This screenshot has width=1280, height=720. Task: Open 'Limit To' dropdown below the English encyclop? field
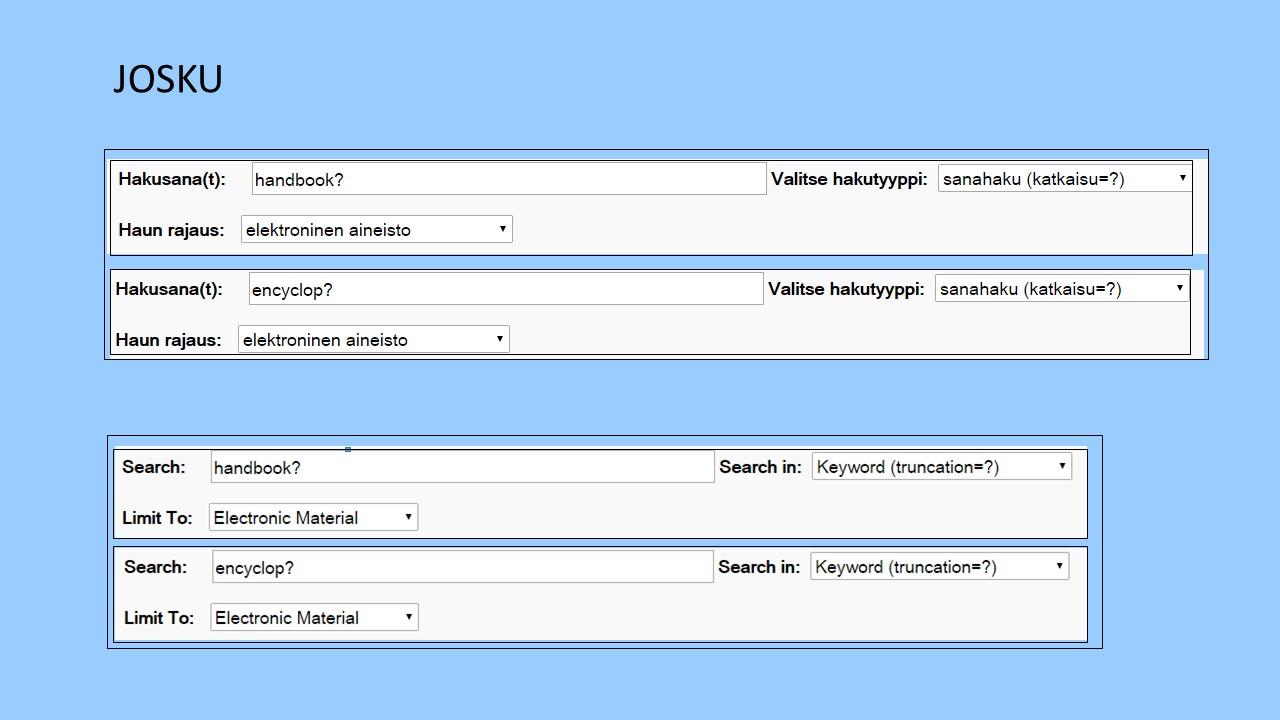pos(315,617)
